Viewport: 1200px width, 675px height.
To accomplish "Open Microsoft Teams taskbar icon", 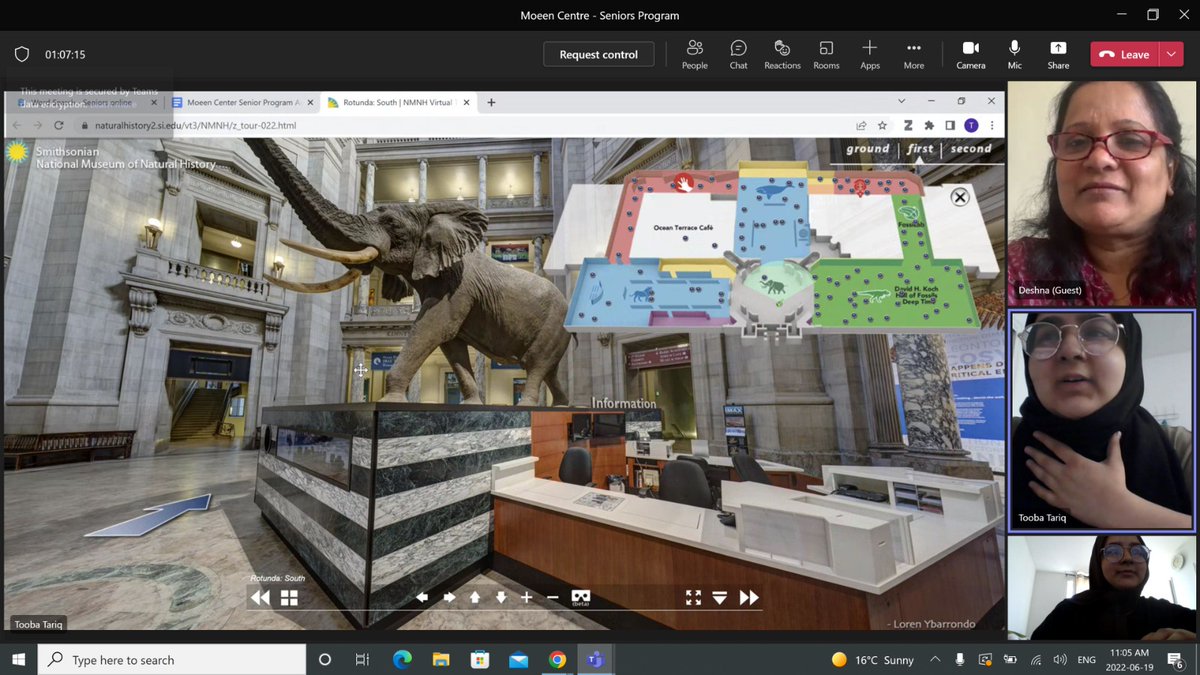I will tap(595, 659).
